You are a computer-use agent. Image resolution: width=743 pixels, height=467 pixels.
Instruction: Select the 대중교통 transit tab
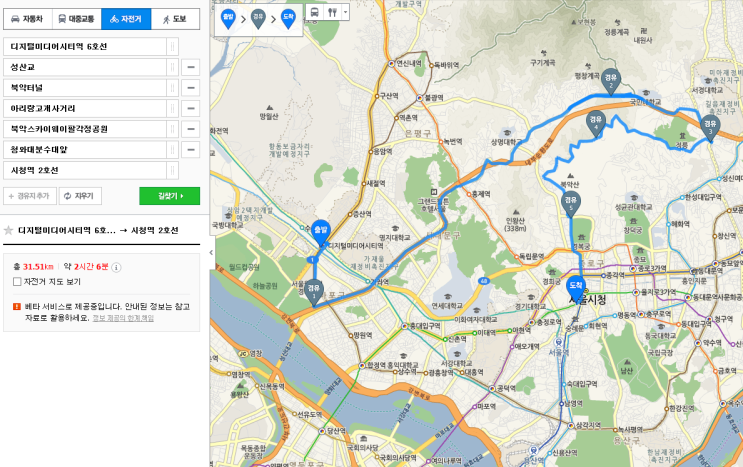[77, 19]
